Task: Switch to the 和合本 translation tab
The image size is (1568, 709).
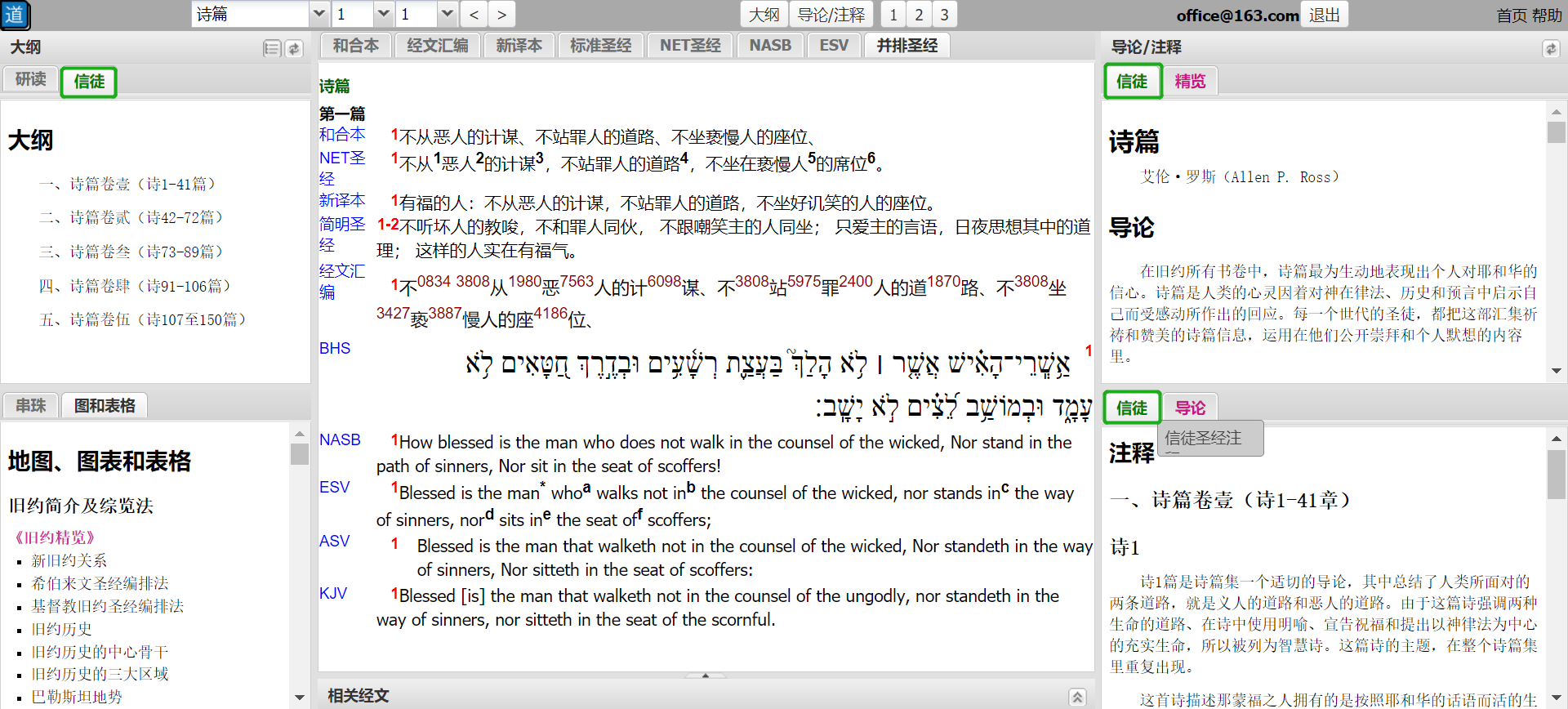Action: 356,46
